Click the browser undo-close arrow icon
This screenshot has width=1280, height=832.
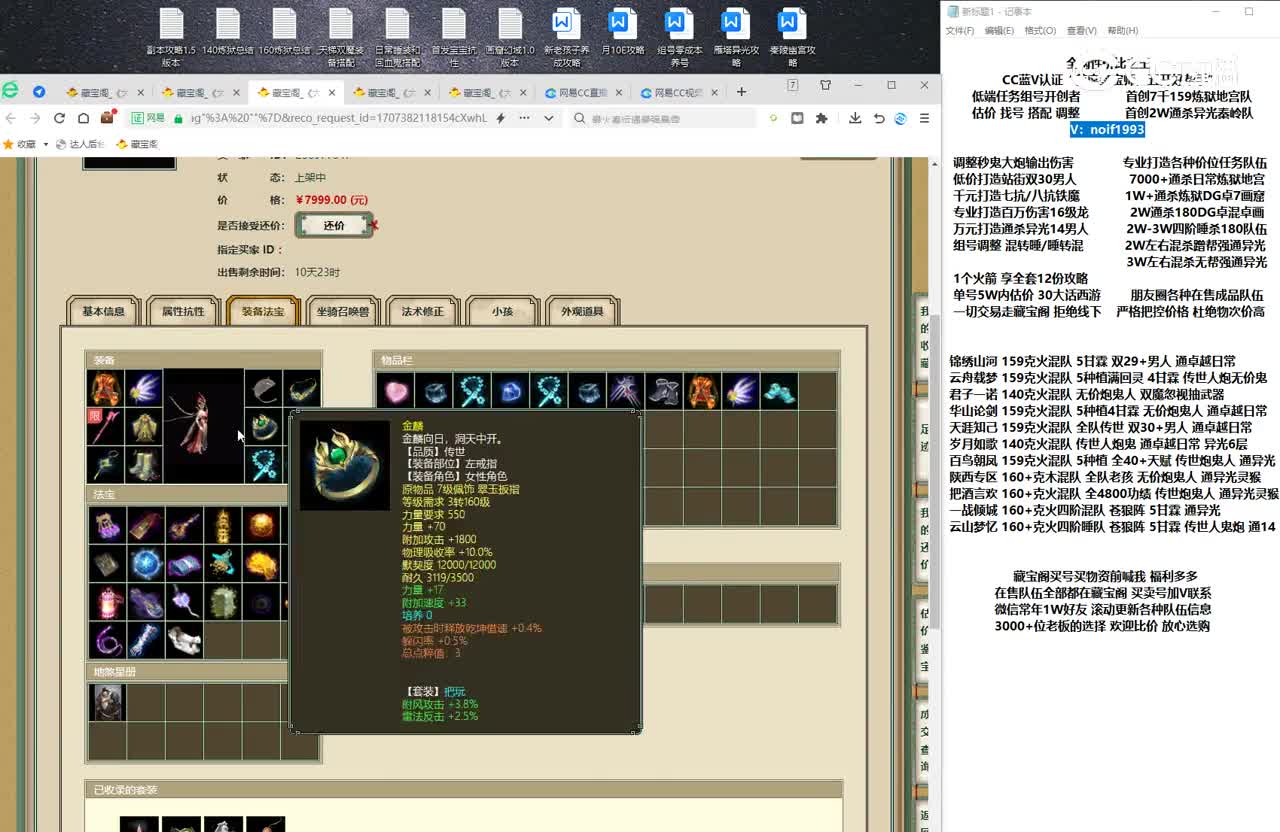point(878,118)
